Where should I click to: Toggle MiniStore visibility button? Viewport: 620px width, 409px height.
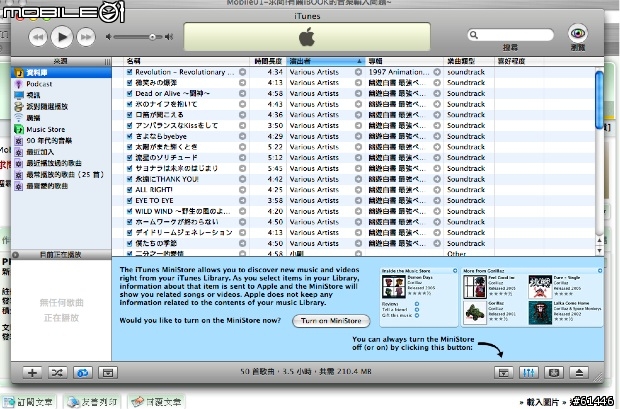pos(504,373)
